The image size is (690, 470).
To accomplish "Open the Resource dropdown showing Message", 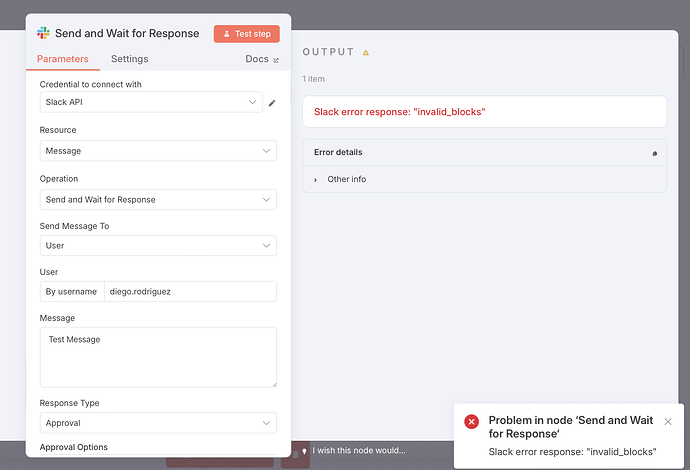I will (x=158, y=151).
